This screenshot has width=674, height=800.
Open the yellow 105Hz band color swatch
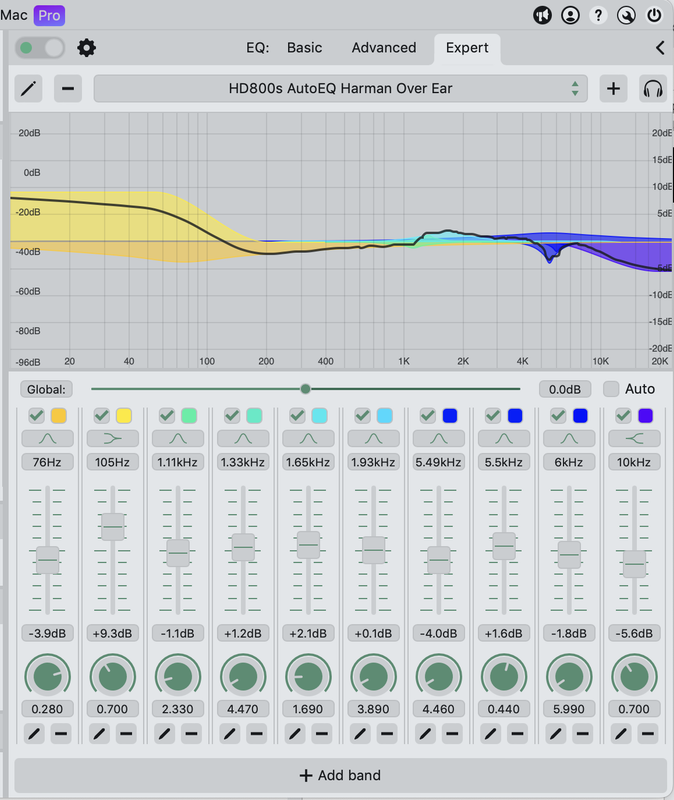point(124,416)
